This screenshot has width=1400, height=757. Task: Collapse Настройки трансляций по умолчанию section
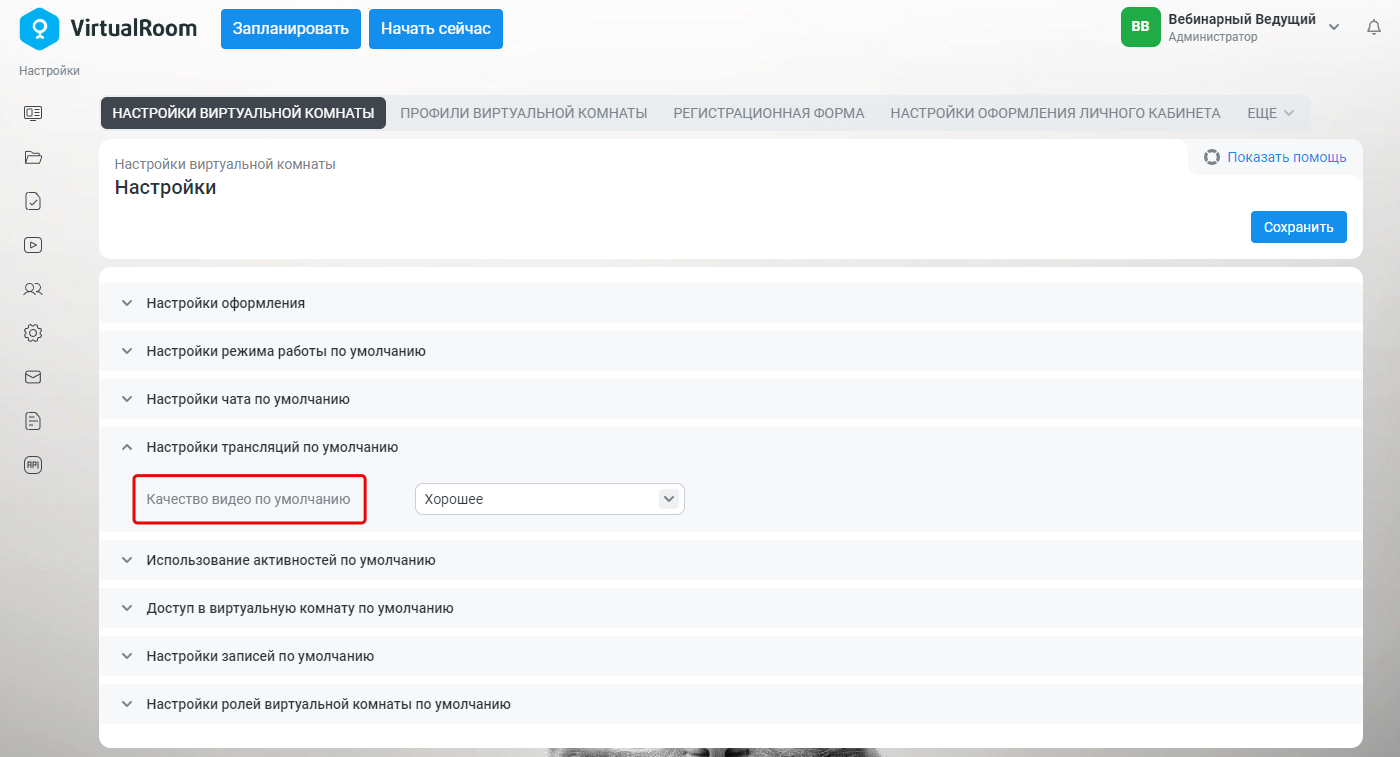pos(730,447)
